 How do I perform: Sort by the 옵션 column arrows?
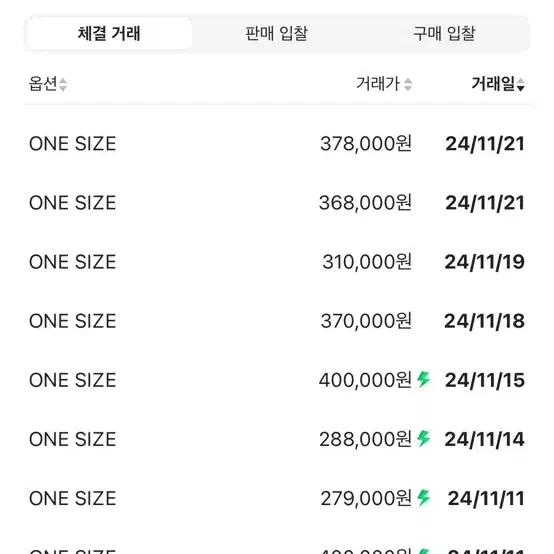(x=63, y=84)
